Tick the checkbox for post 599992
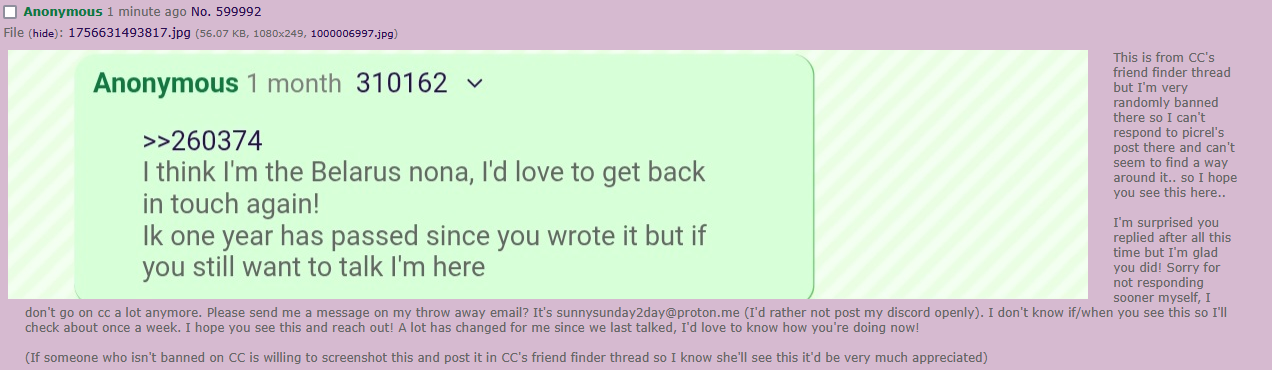The width and height of the screenshot is (1272, 370). pos(11,12)
